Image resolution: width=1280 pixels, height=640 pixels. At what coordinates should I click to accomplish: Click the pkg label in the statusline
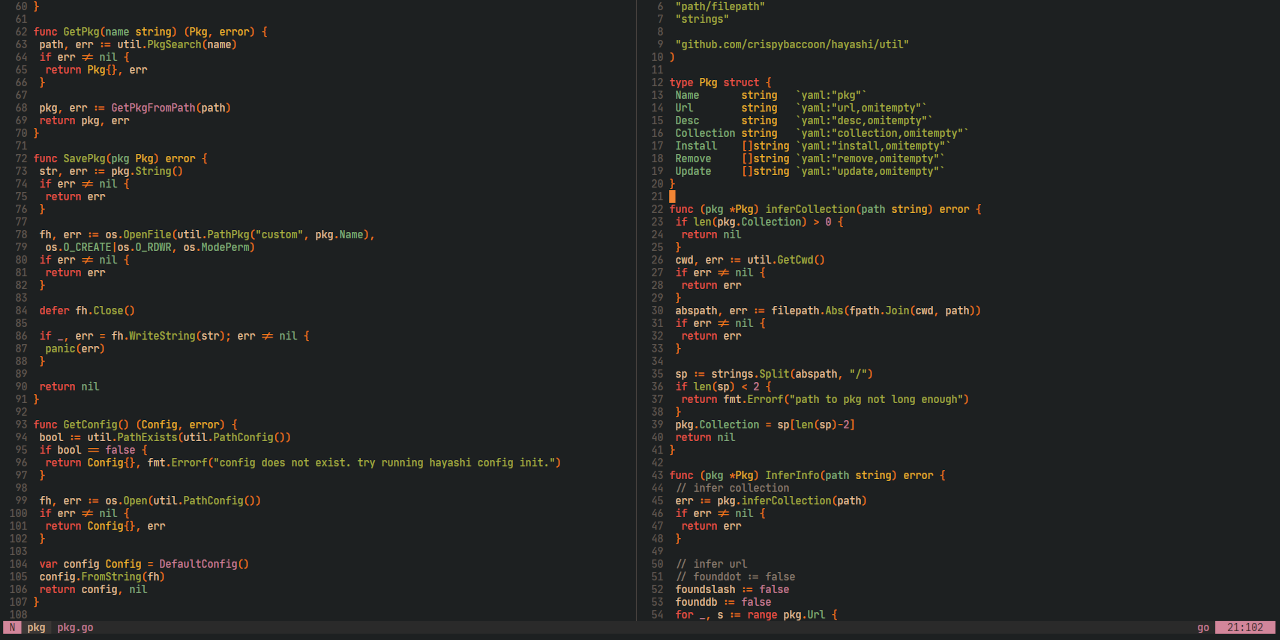[x=35, y=628]
